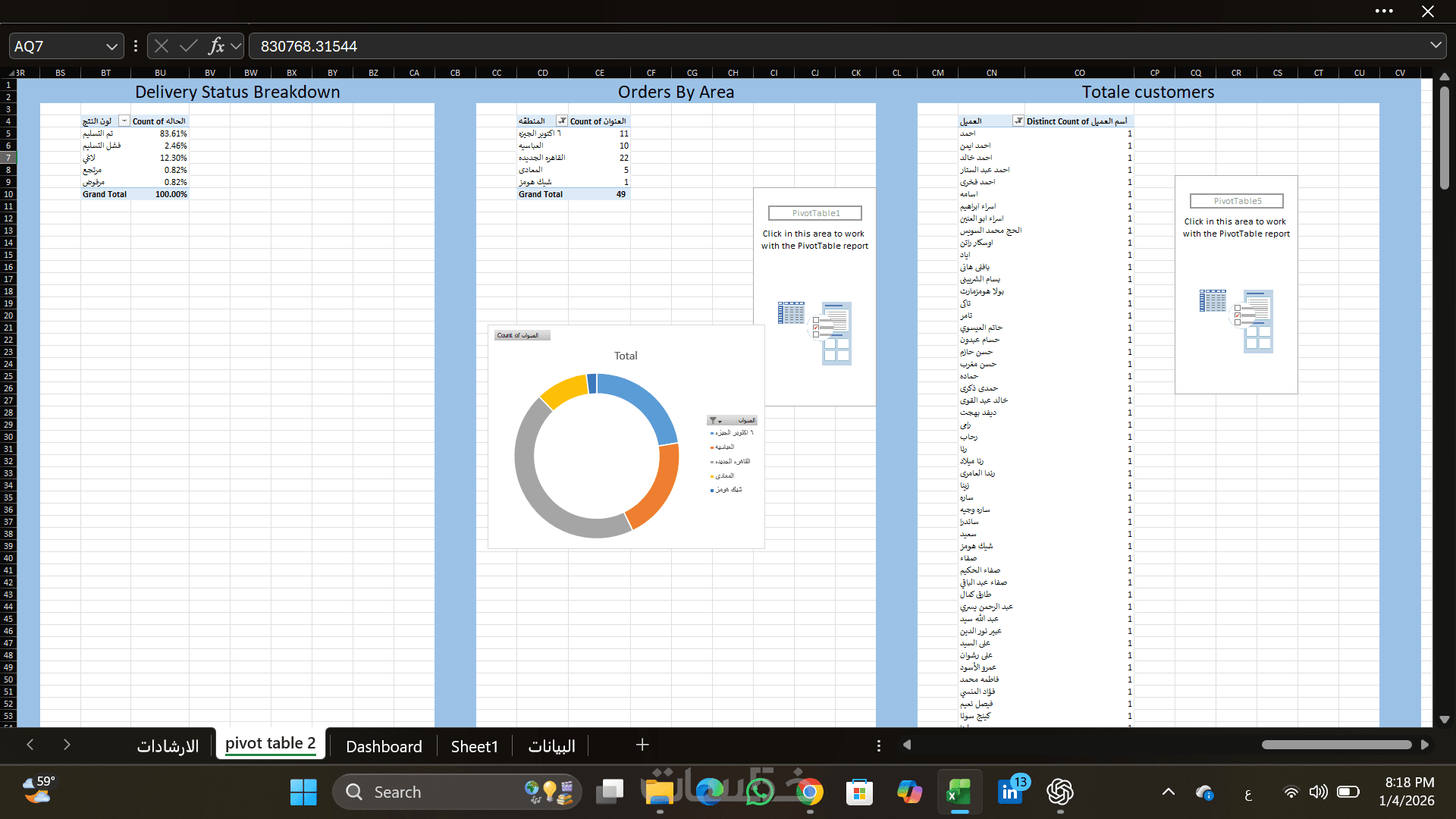The image size is (1456, 819).
Task: Open Google Chrome from taskbar
Action: point(809,792)
